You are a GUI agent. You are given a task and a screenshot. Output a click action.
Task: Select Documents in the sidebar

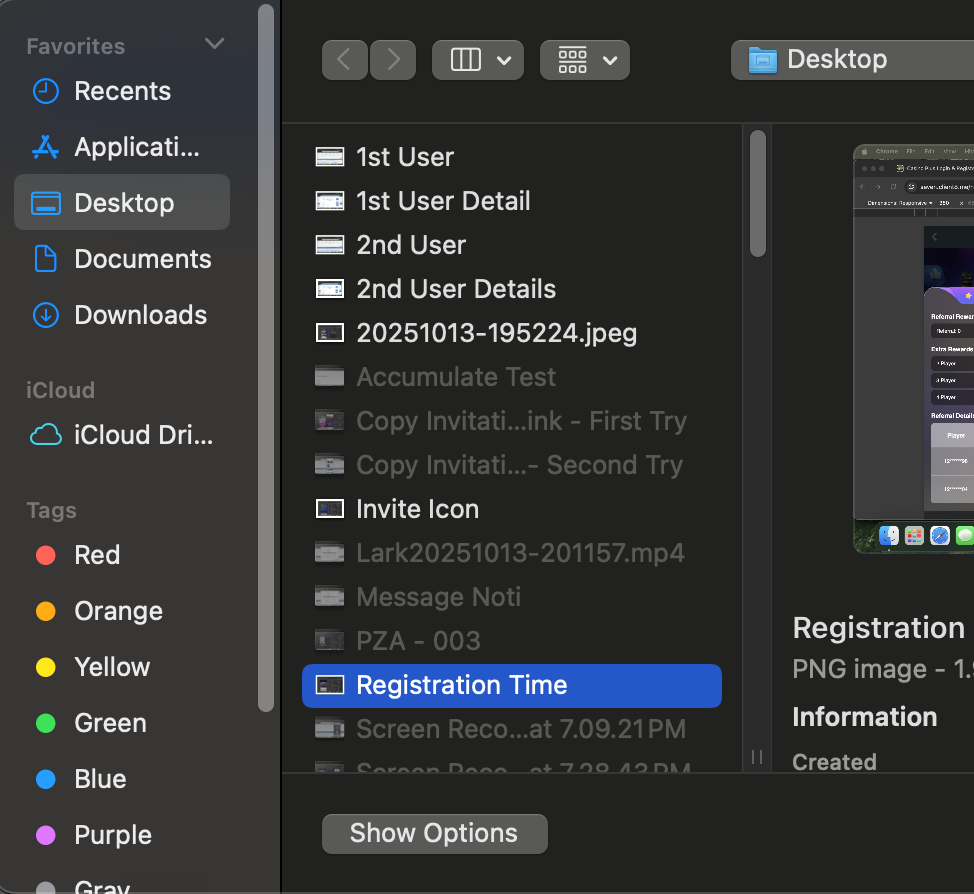pyautogui.click(x=142, y=259)
